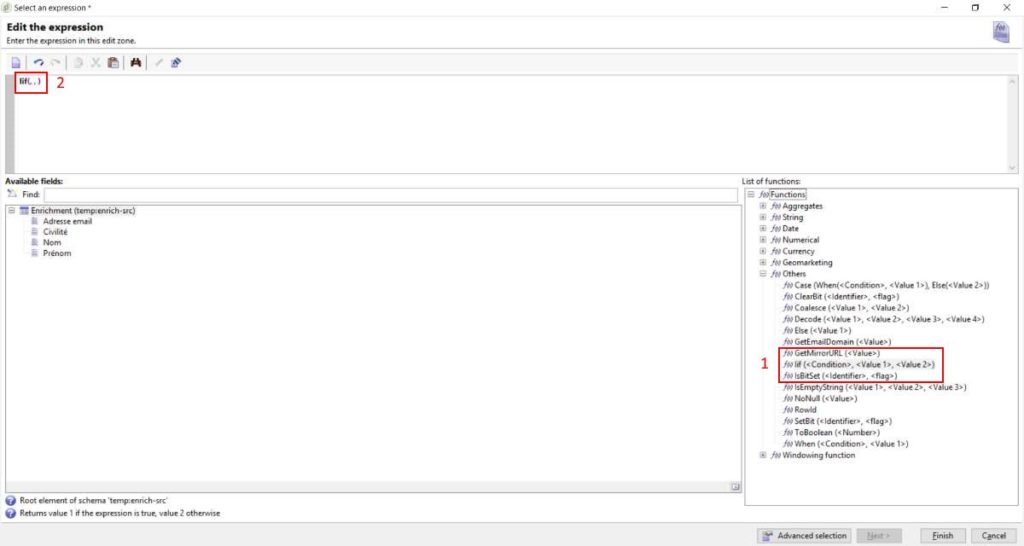The height and width of the screenshot is (546, 1024).
Task: Click the Enrichment table icon
Action: tap(24, 210)
